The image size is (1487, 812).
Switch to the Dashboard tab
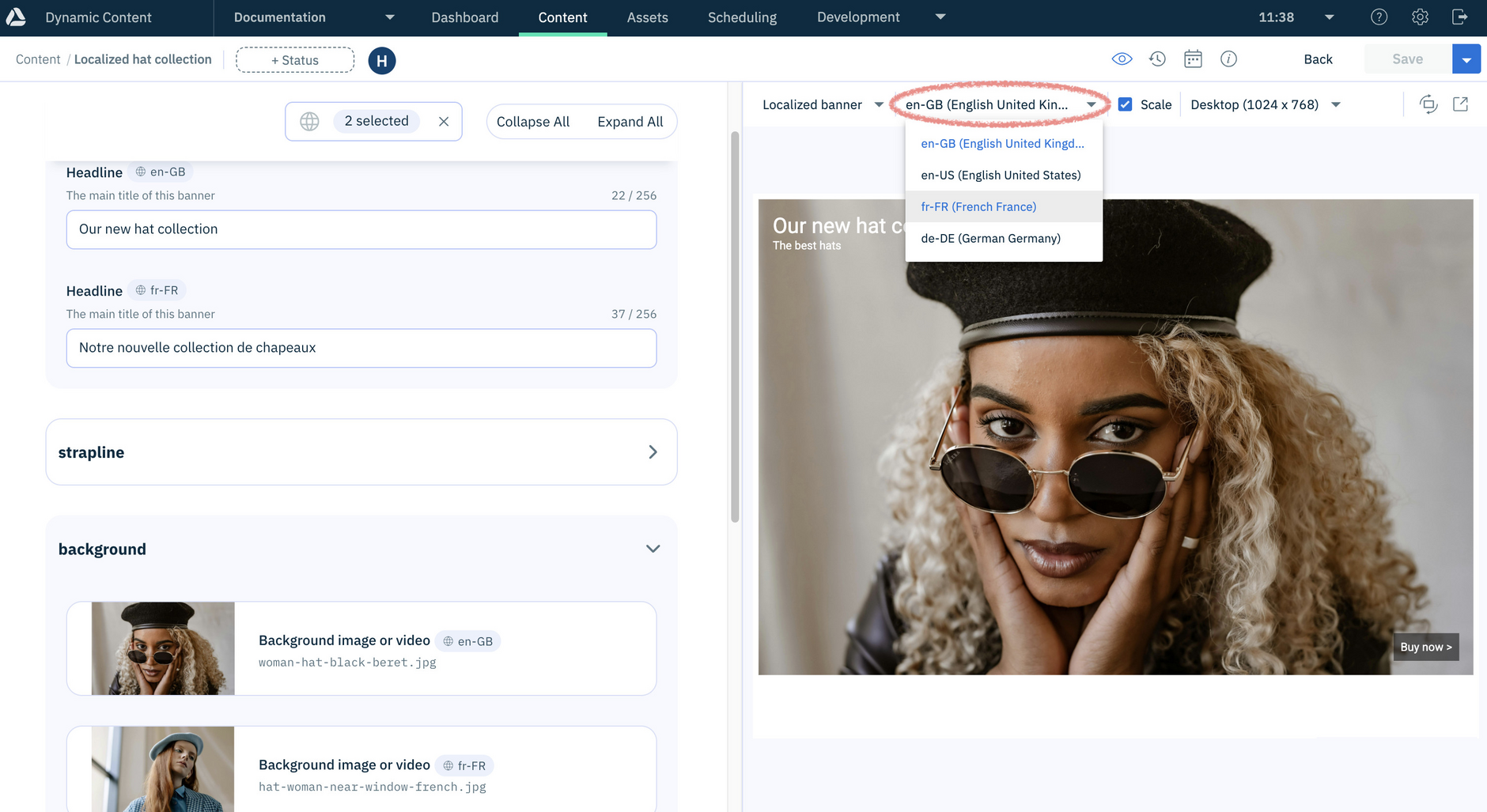point(465,17)
